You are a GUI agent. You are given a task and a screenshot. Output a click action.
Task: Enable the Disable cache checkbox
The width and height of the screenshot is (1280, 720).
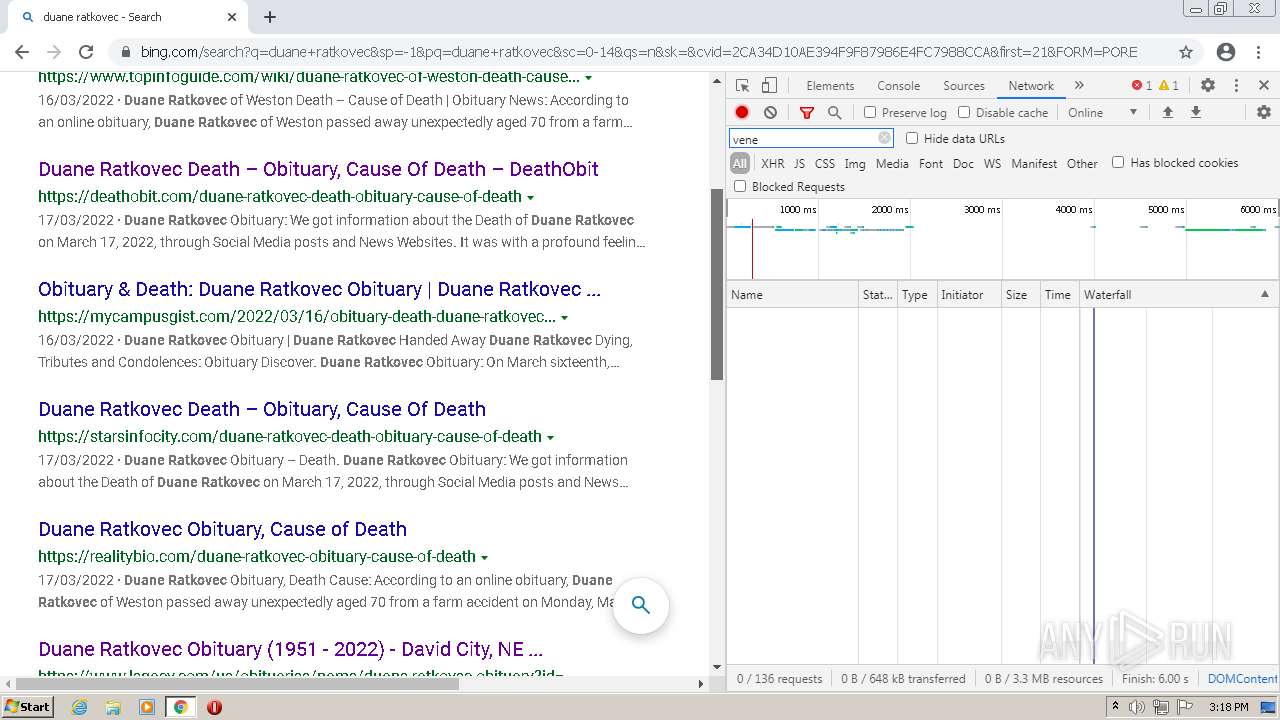pyautogui.click(x=964, y=112)
